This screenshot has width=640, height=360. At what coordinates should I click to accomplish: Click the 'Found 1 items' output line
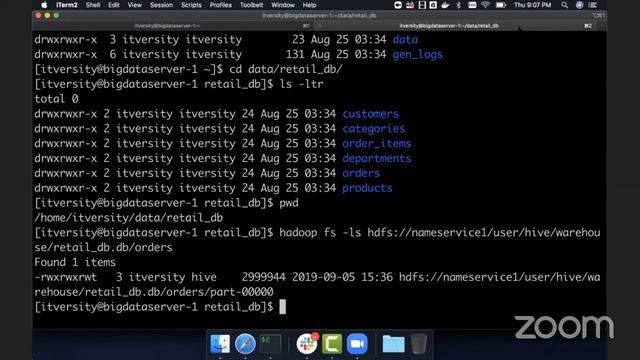pyautogui.click(x=75, y=262)
